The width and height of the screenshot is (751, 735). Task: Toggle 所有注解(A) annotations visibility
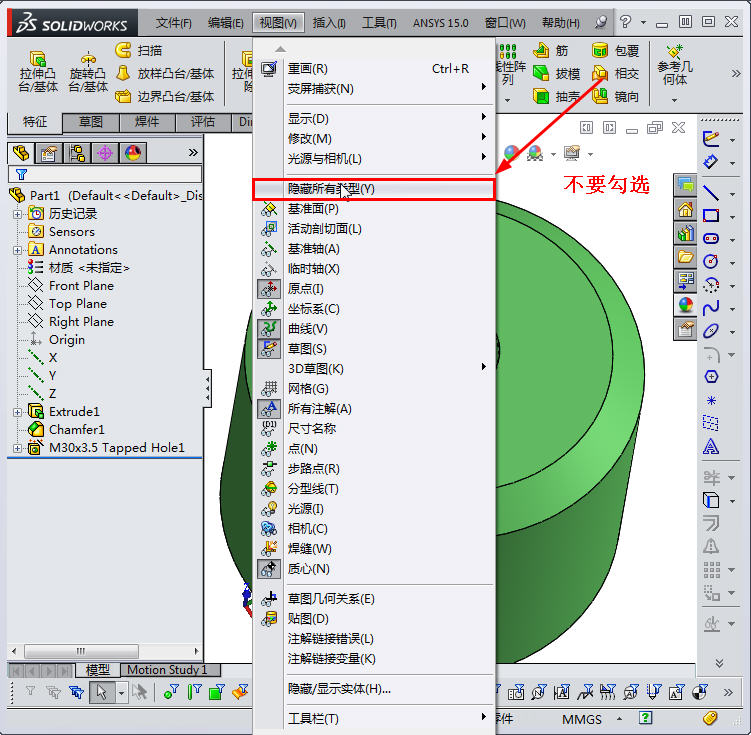tap(319, 409)
